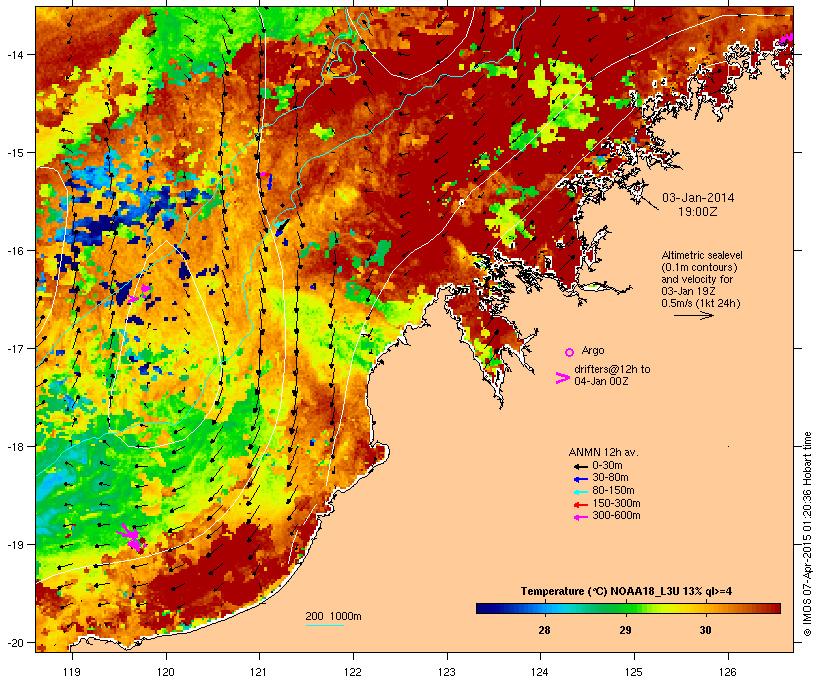Viewport: 820px width, 680px height.
Task: Click the longitude axis label 121
Action: (x=259, y=672)
